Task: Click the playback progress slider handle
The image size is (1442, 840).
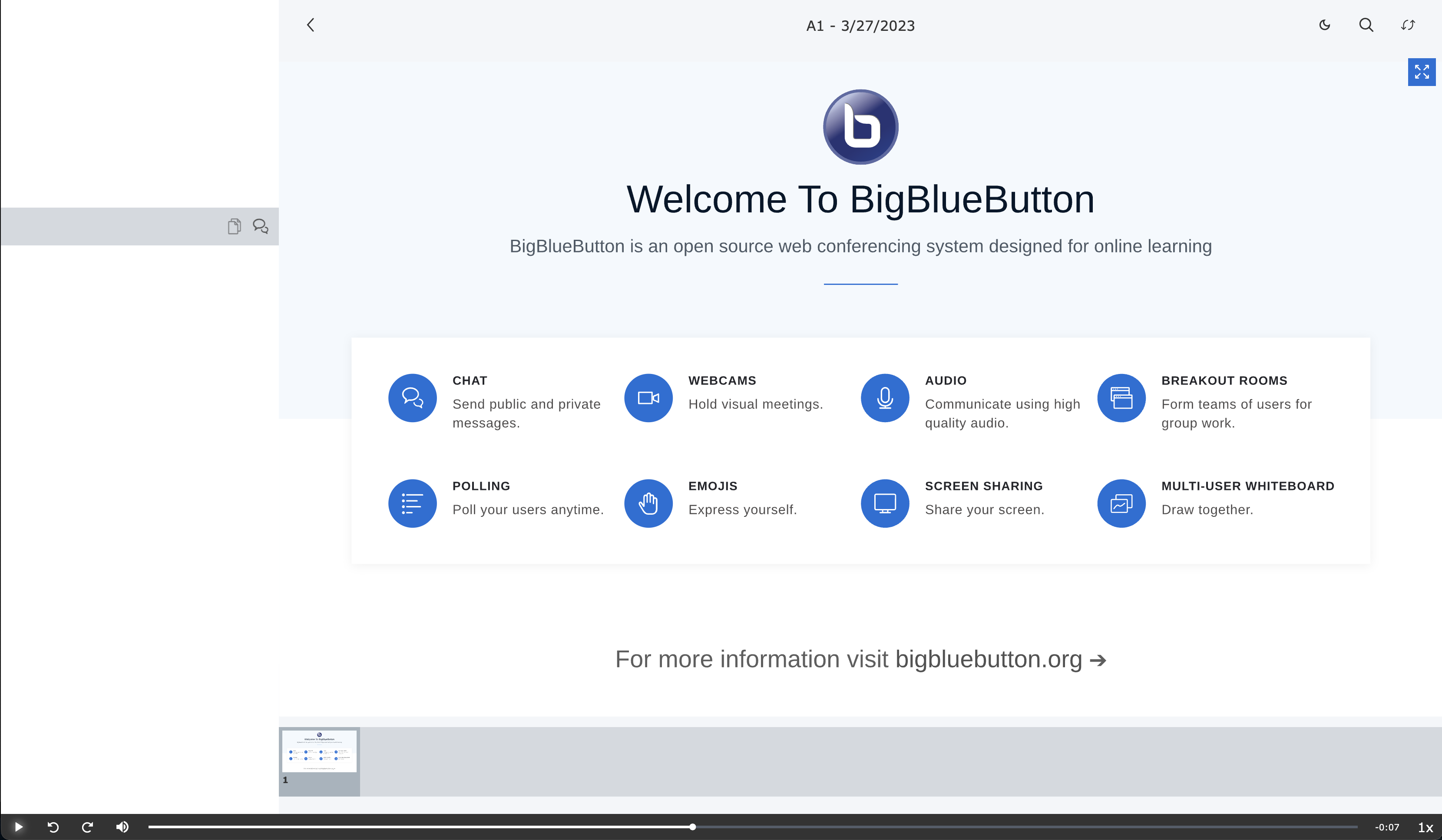Action: (x=692, y=827)
